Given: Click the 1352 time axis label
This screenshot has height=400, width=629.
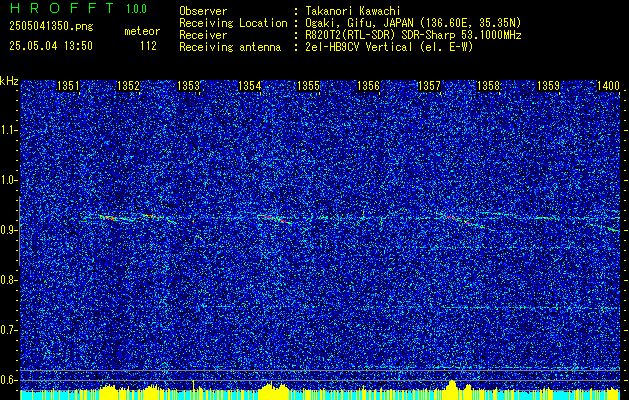Looking at the screenshot, I should pos(128,86).
